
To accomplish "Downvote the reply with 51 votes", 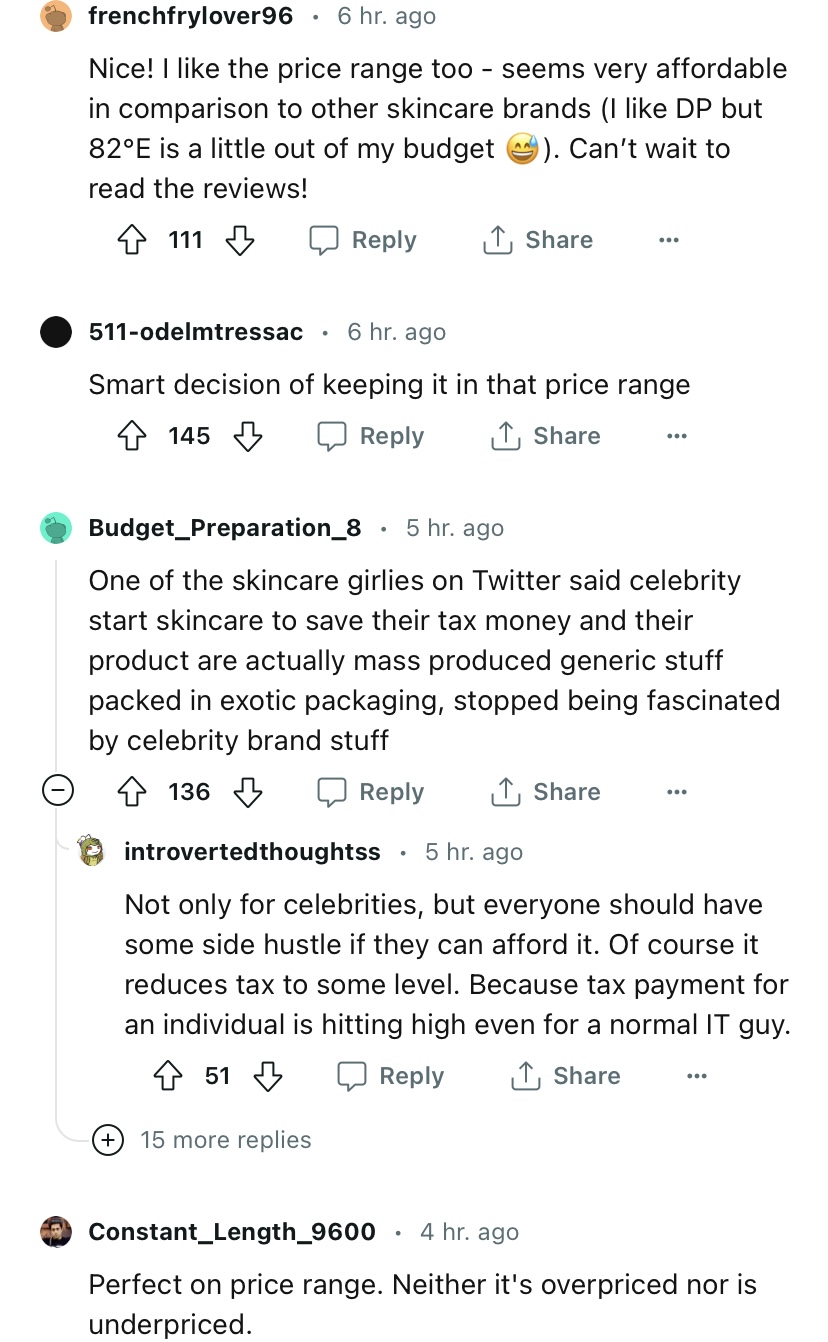I will 267,1076.
